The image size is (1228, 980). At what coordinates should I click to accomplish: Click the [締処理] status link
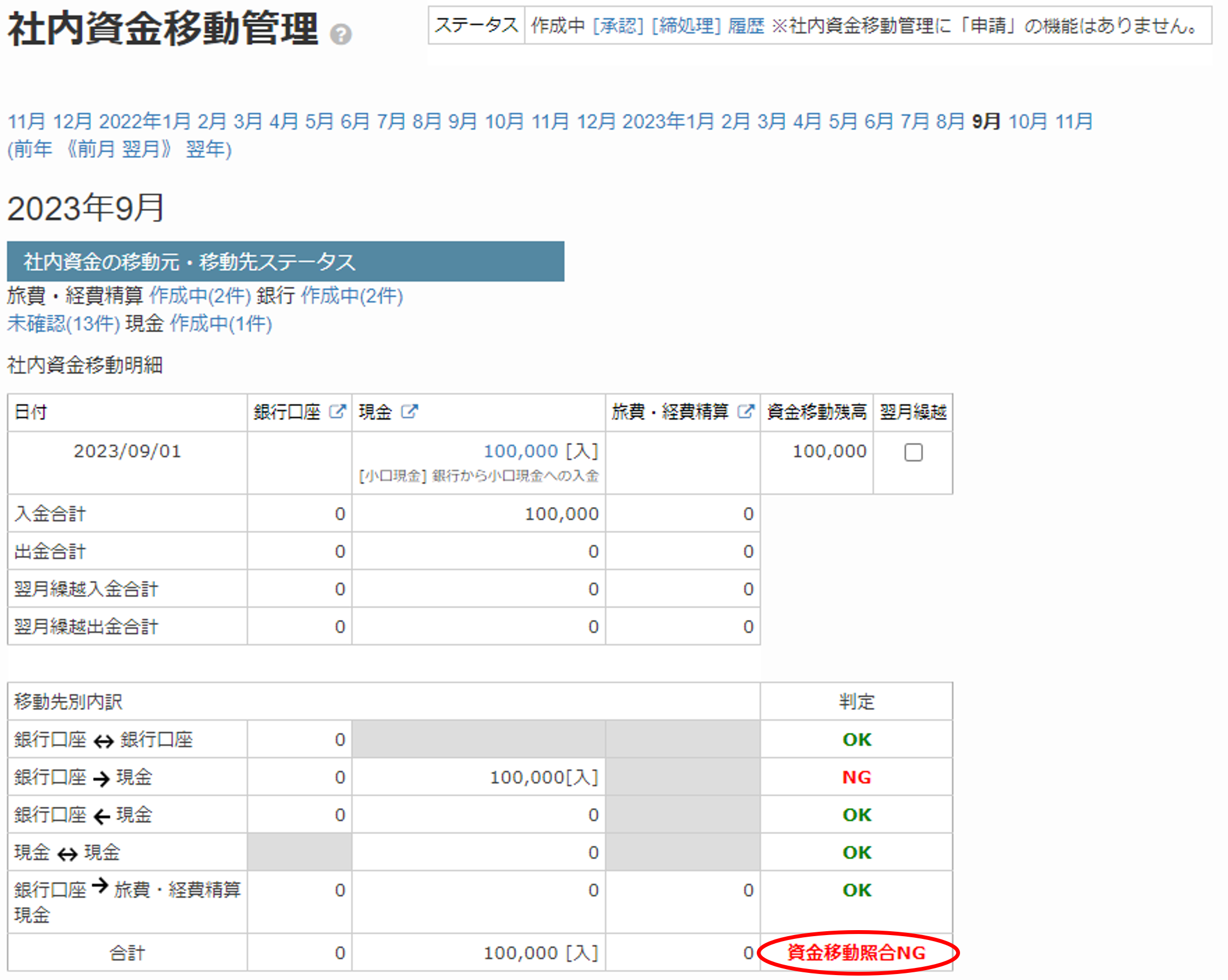tap(687, 26)
